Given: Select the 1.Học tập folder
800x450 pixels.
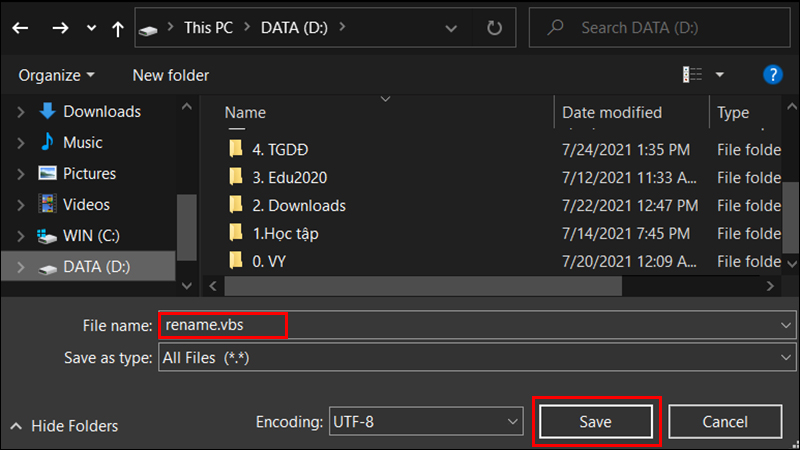Looking at the screenshot, I should point(286,234).
